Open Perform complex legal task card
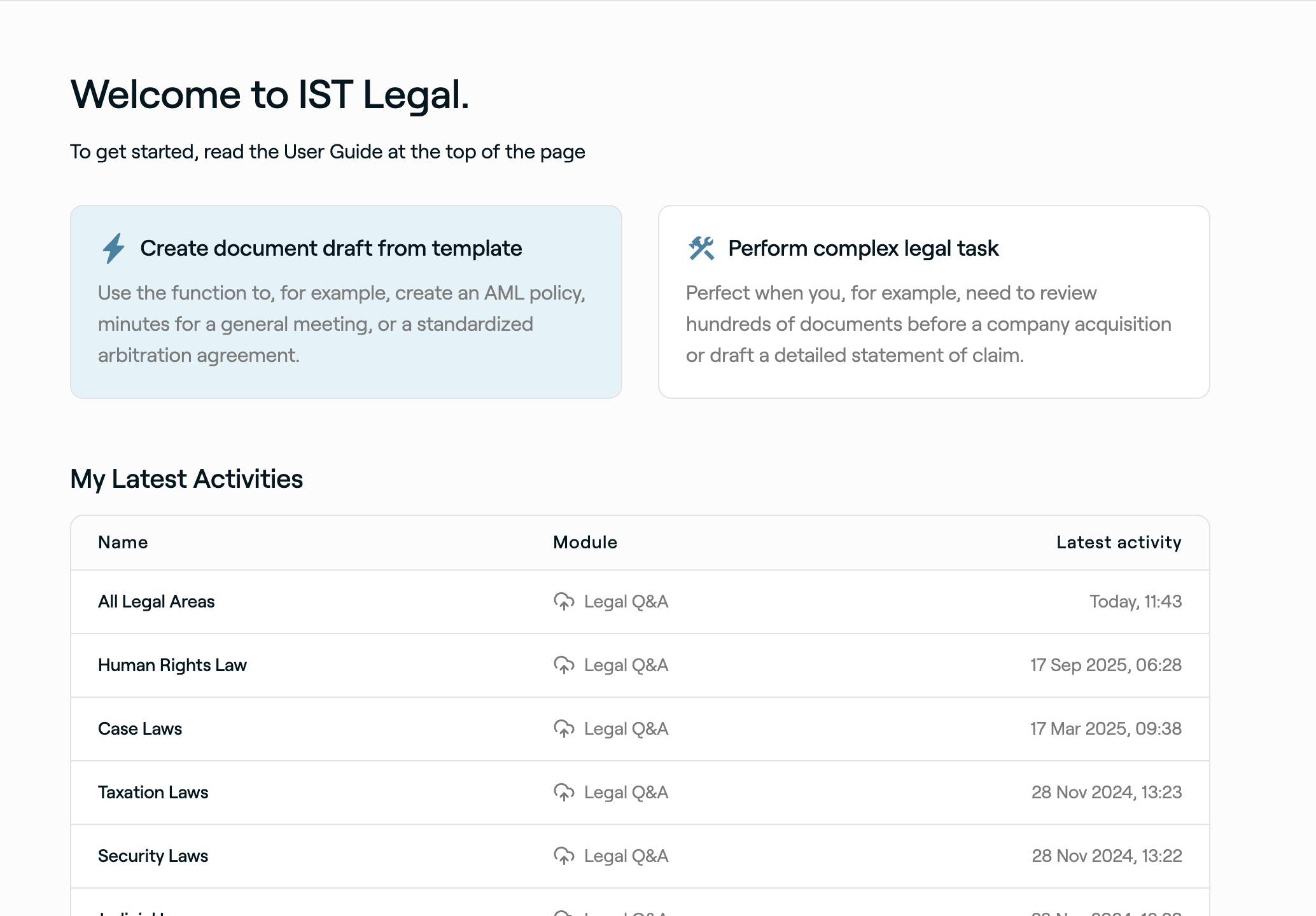 pos(934,302)
